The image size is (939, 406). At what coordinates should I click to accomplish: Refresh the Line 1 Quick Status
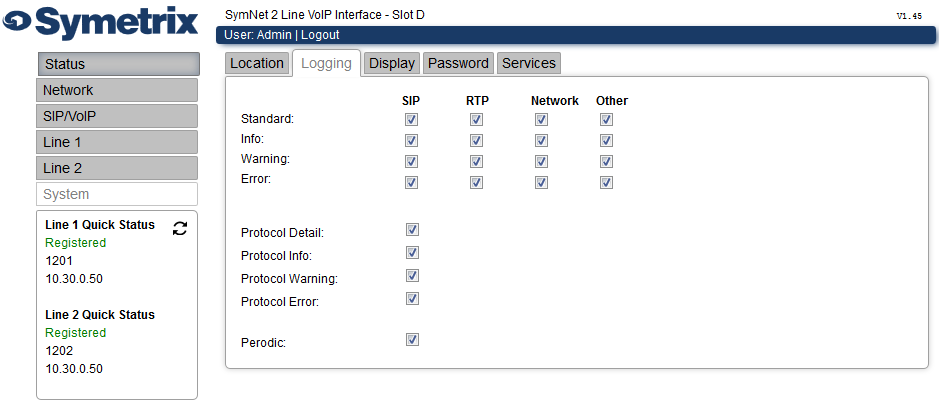[180, 228]
